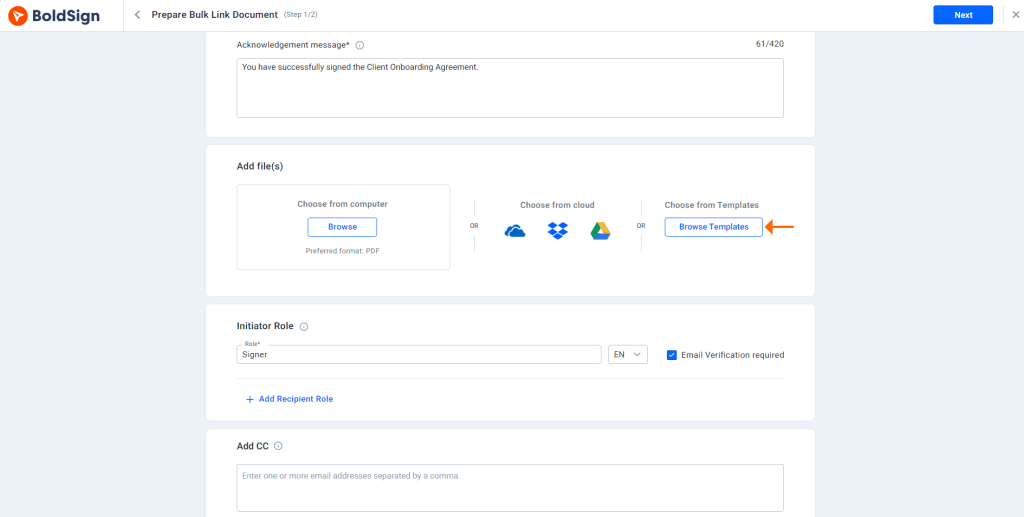The height and width of the screenshot is (517, 1024).
Task: Close the document preparation with X
Action: click(x=1016, y=15)
